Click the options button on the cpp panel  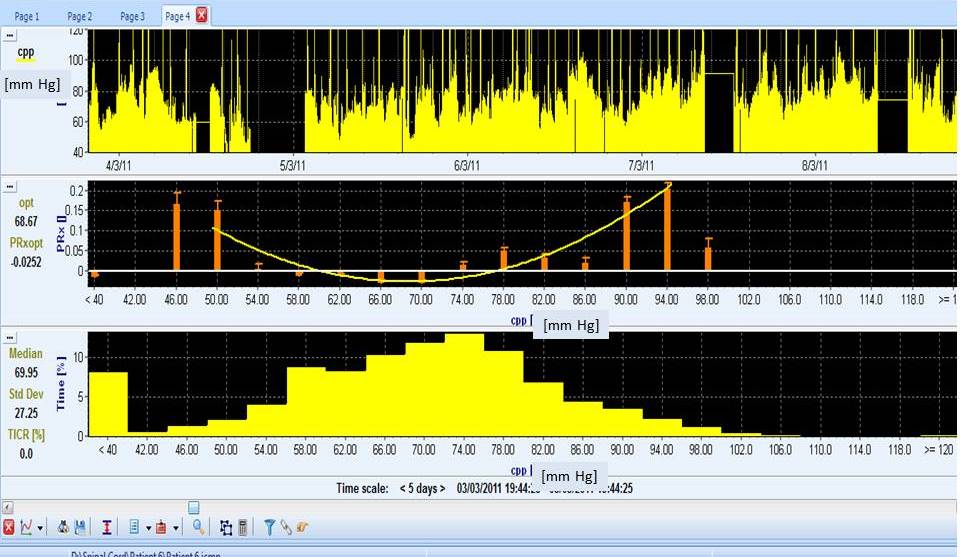click(10, 36)
